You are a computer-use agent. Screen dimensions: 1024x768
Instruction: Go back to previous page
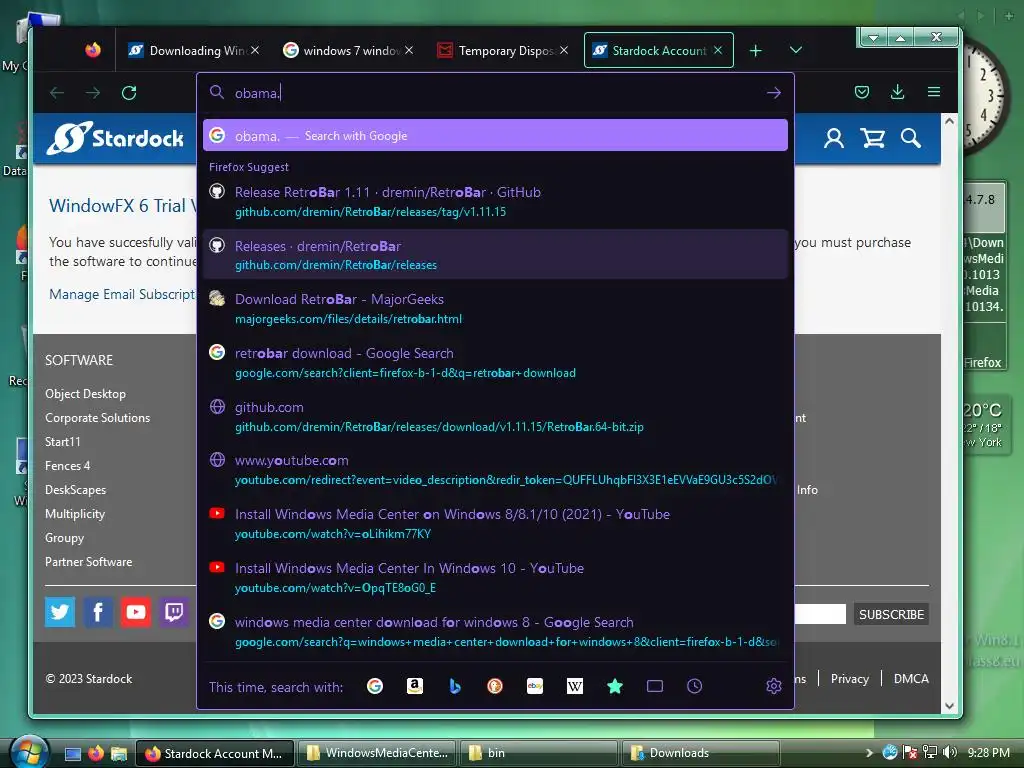(x=57, y=93)
